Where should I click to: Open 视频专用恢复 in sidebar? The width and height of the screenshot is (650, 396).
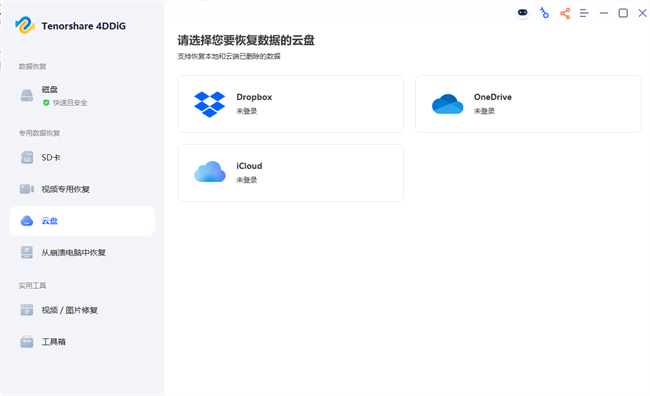coord(82,189)
